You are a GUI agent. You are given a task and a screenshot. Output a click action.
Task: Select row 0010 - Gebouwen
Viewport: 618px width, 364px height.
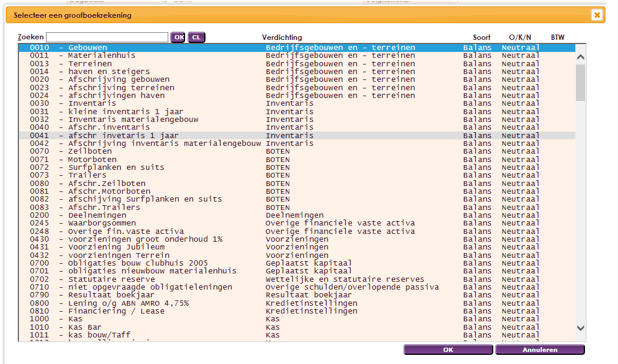point(297,48)
